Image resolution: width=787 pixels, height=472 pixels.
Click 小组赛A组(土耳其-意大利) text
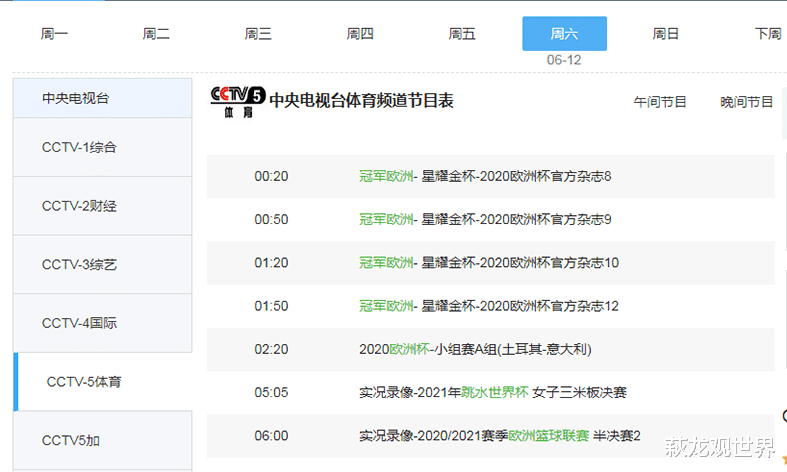point(513,349)
